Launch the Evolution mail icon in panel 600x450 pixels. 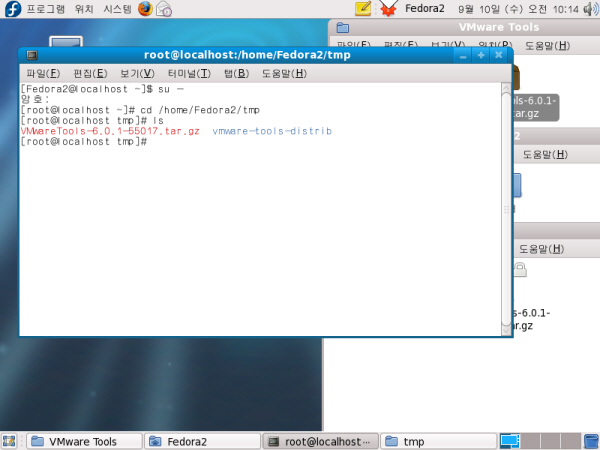164,9
